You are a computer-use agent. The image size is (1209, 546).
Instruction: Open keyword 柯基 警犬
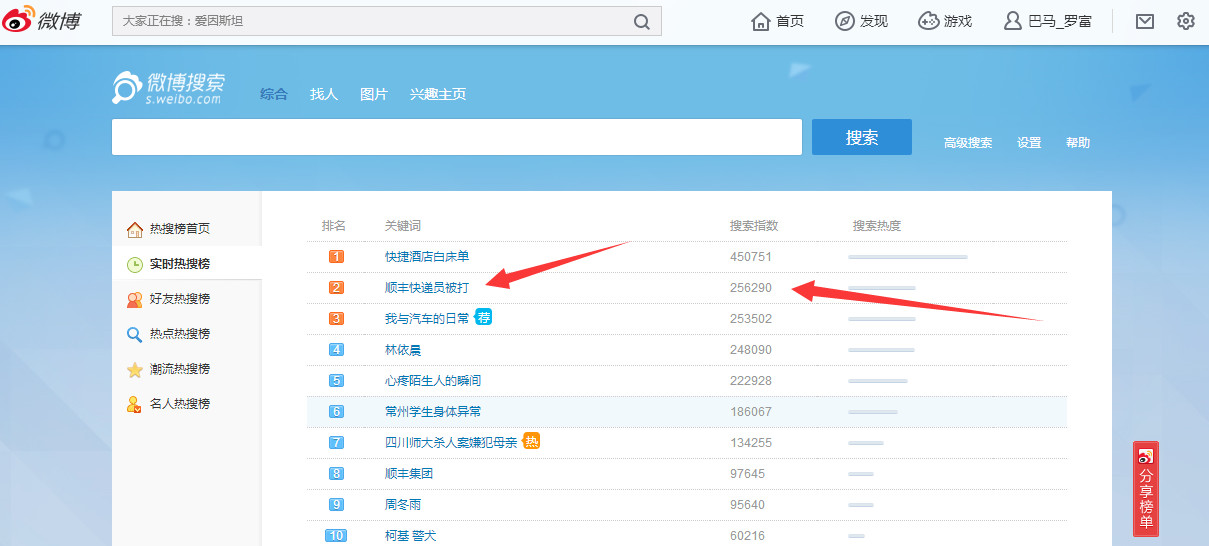click(x=411, y=536)
